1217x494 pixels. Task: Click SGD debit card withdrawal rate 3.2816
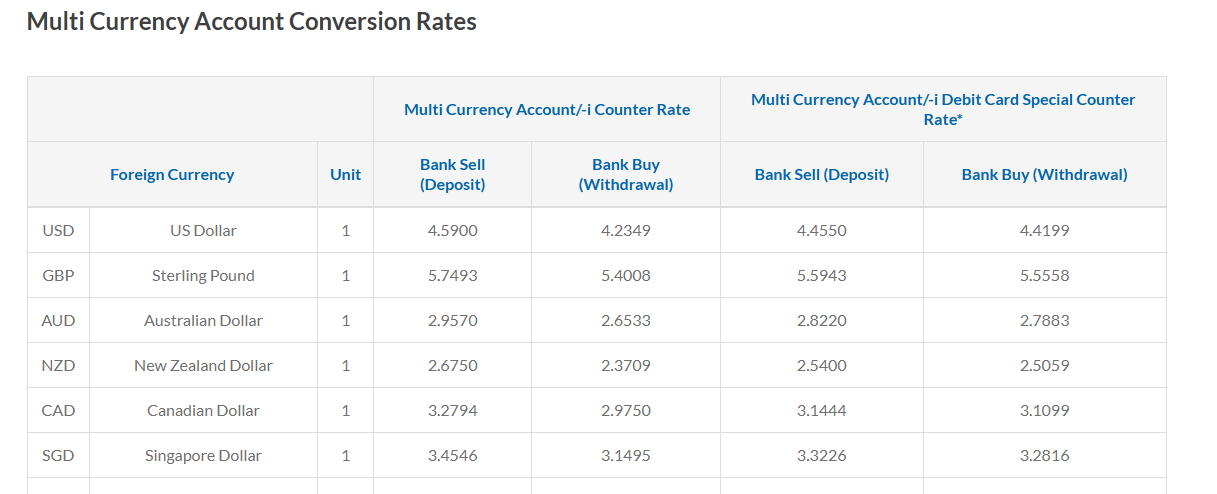click(1044, 455)
